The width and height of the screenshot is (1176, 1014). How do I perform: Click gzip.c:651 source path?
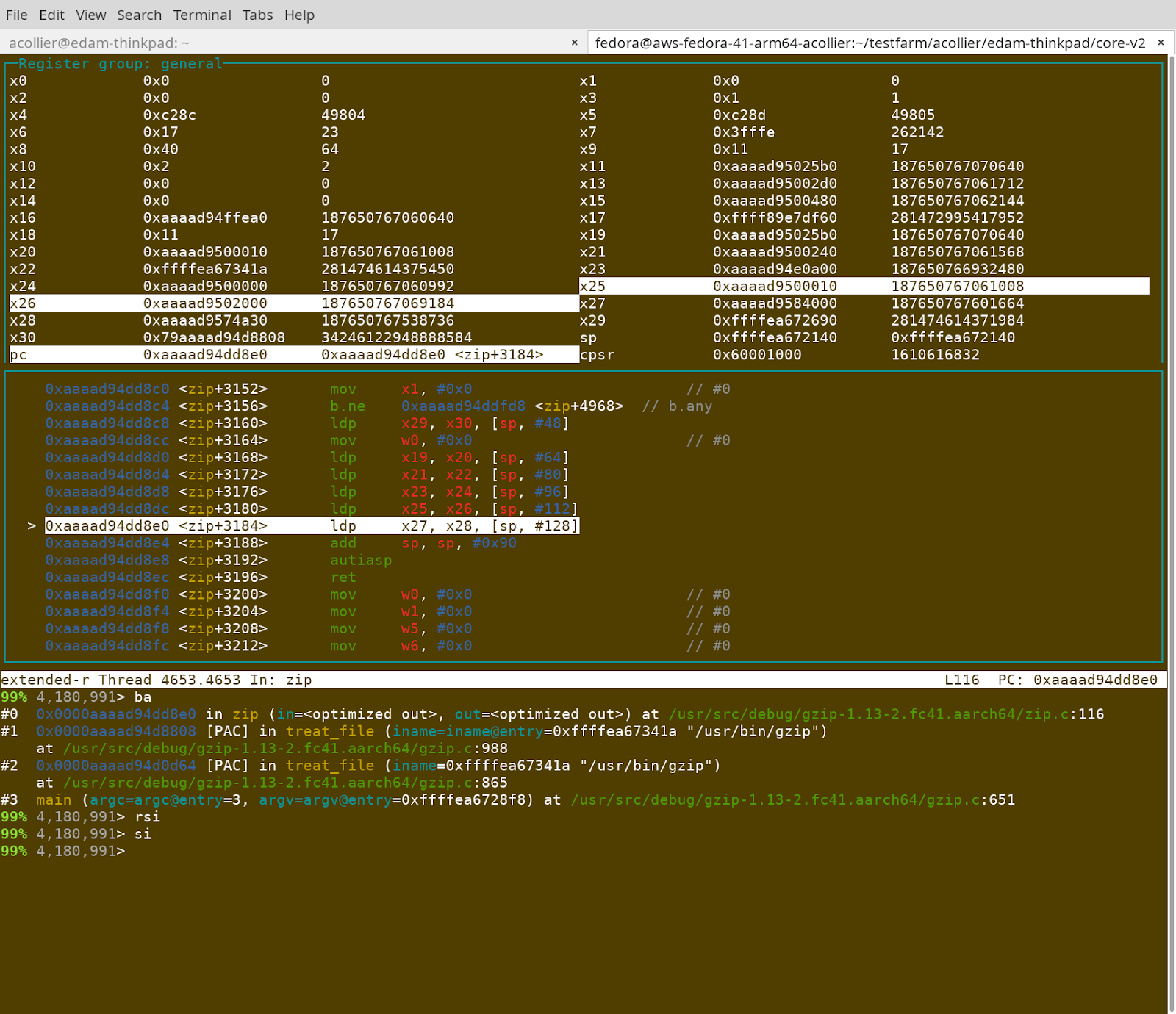pos(792,799)
